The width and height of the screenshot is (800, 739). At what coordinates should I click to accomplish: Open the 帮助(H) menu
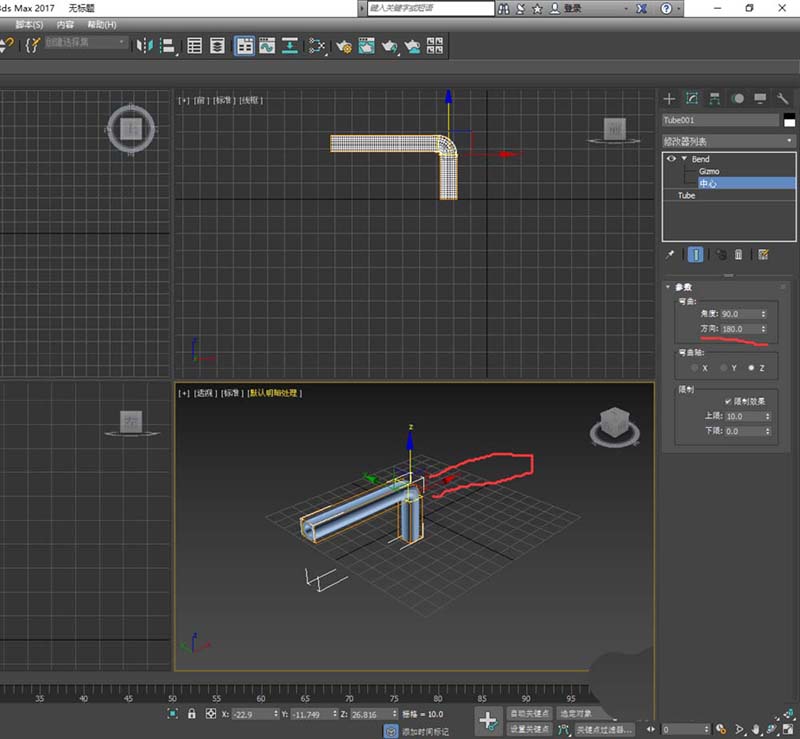tap(101, 23)
